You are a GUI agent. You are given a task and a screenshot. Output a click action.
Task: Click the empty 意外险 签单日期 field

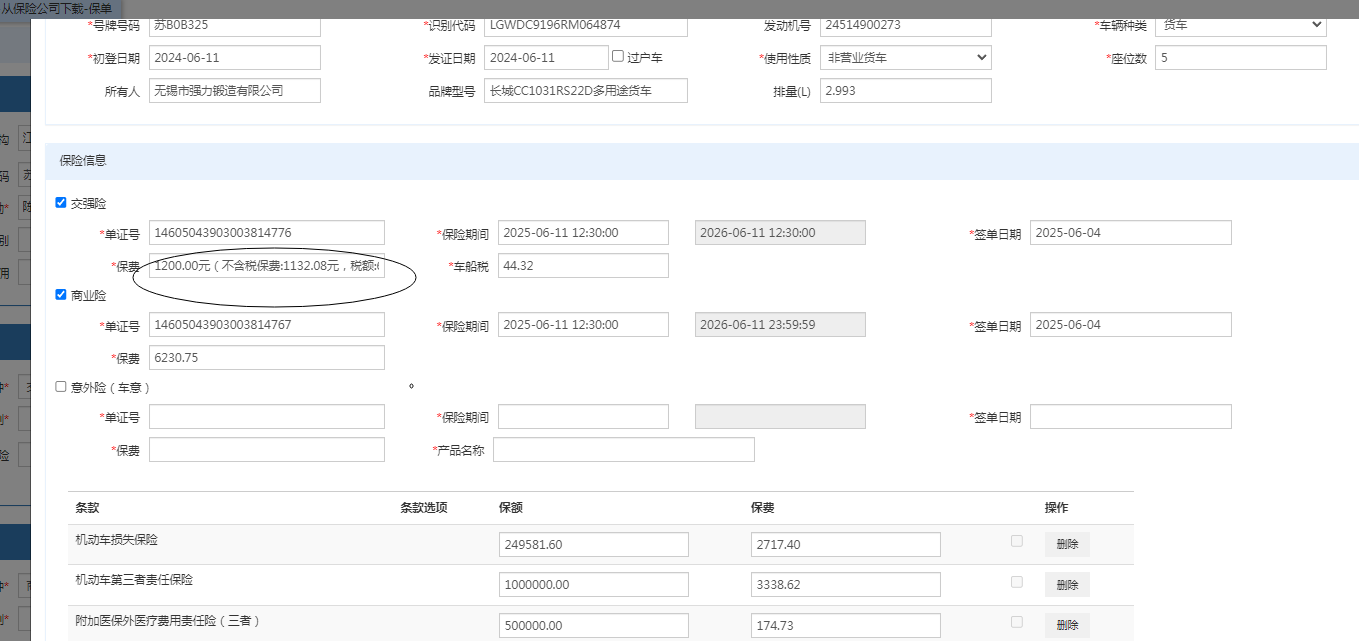click(1131, 417)
